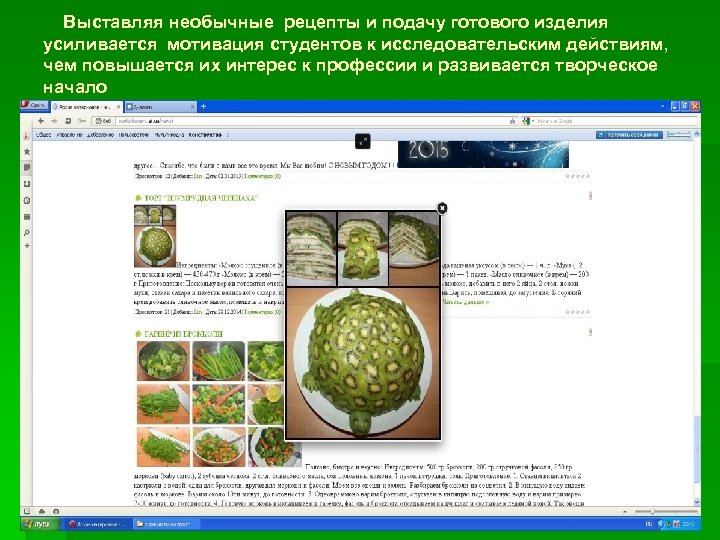Click the Web security badge in address bar
The width and height of the screenshot is (720, 540).
tap(103, 121)
